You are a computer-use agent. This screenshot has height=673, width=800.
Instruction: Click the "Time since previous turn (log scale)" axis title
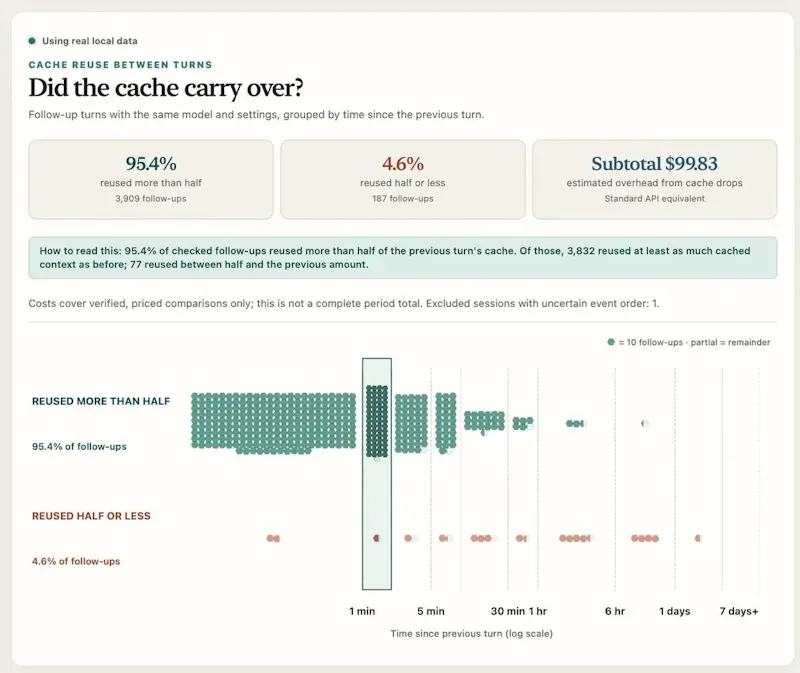click(471, 634)
